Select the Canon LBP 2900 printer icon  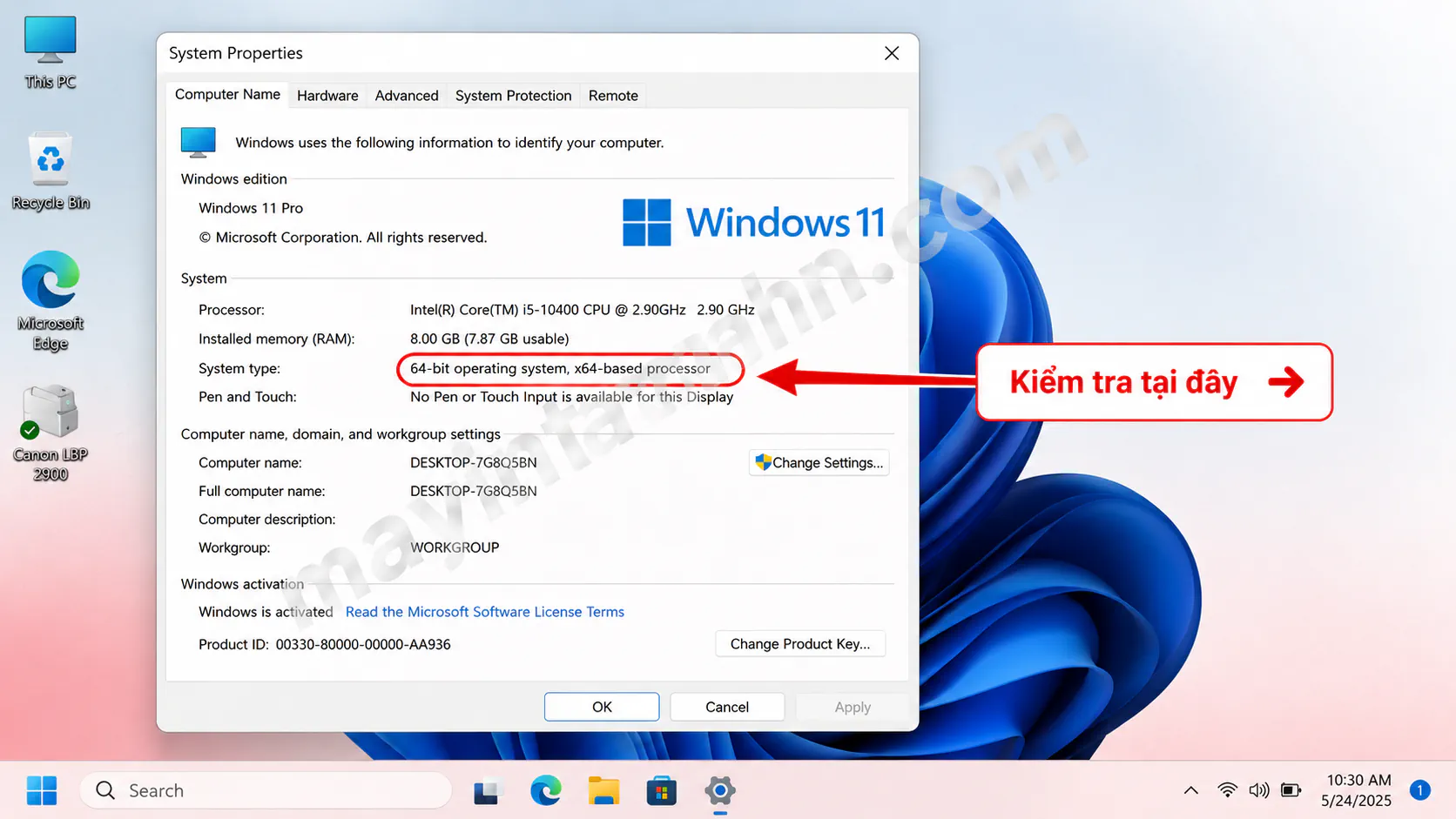tap(51, 433)
